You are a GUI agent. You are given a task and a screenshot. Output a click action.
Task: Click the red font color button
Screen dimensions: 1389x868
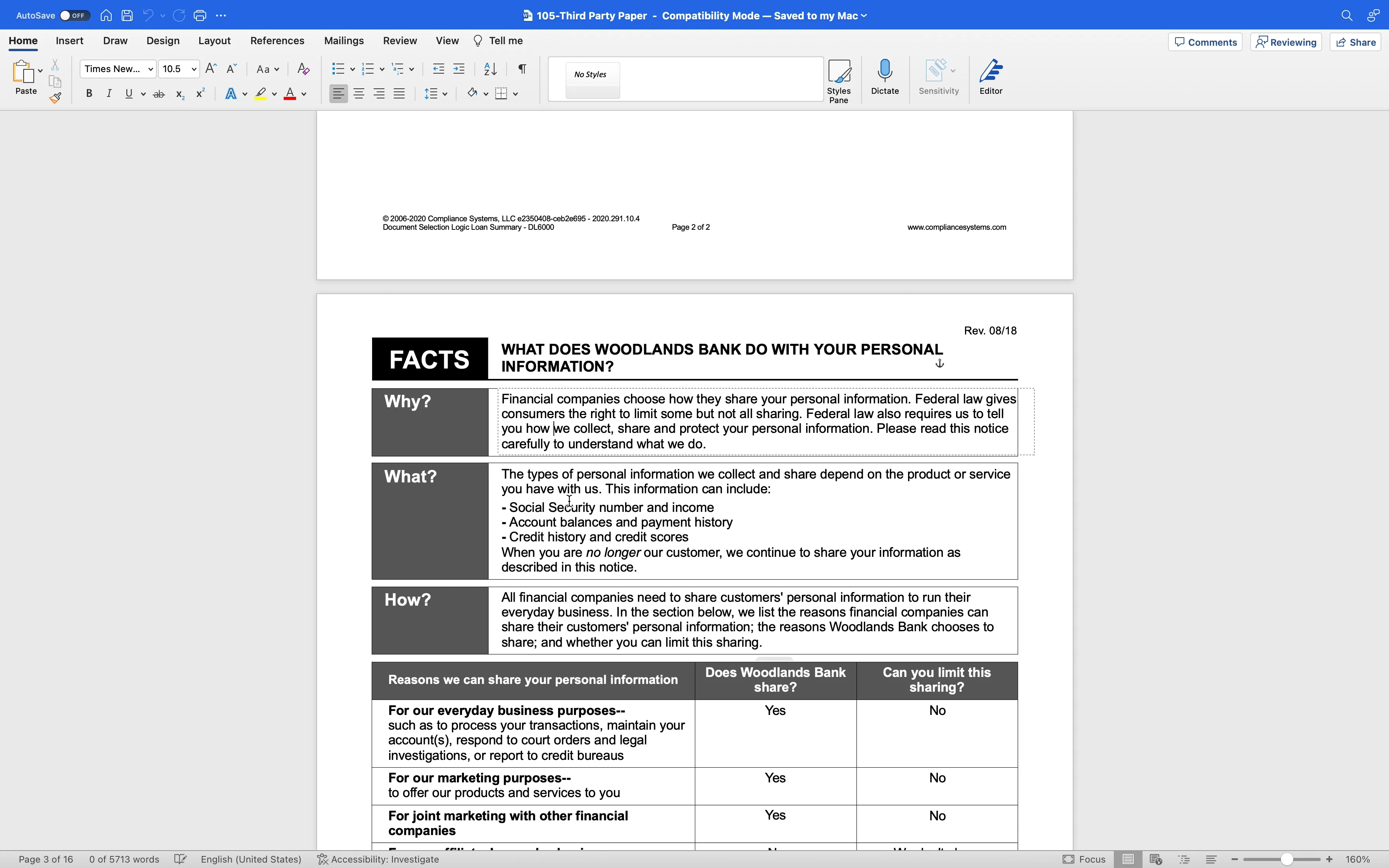pyautogui.click(x=290, y=93)
